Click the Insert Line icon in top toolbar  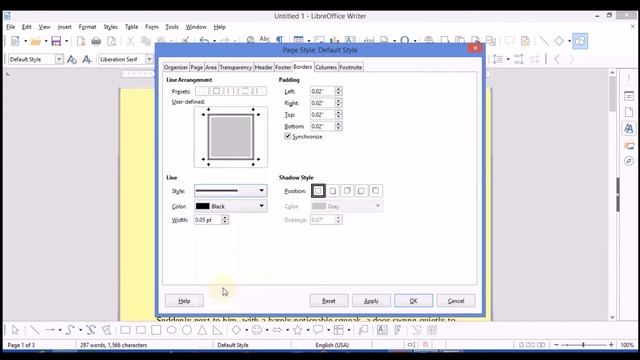tap(543, 41)
